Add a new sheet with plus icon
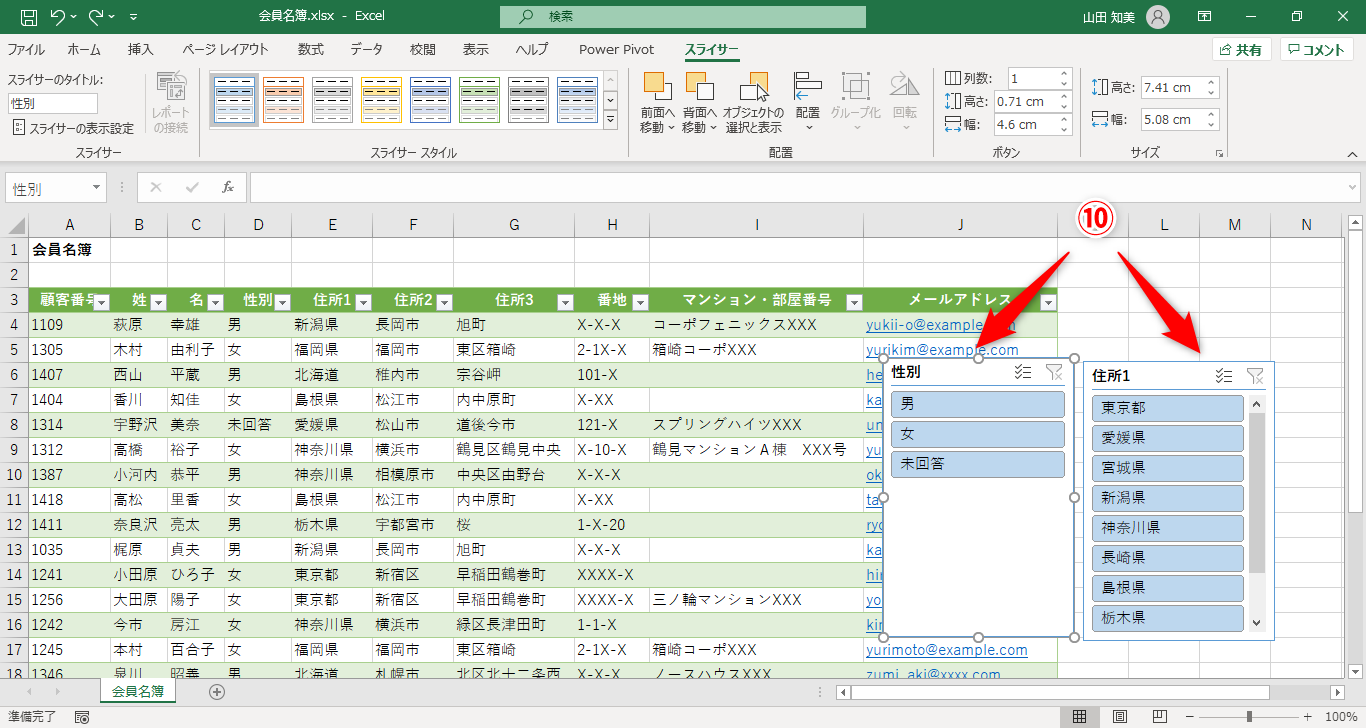The height and width of the screenshot is (728, 1366). click(x=217, y=691)
